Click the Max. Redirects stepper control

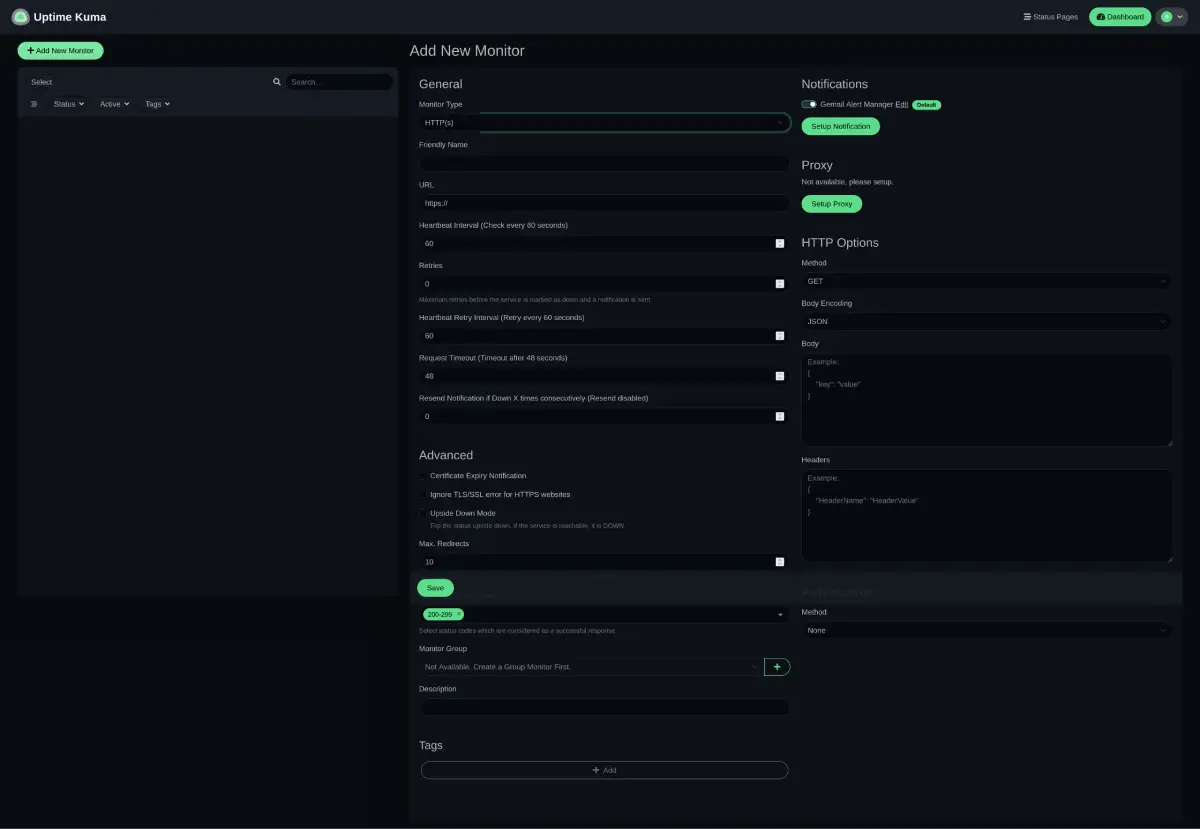pos(779,562)
